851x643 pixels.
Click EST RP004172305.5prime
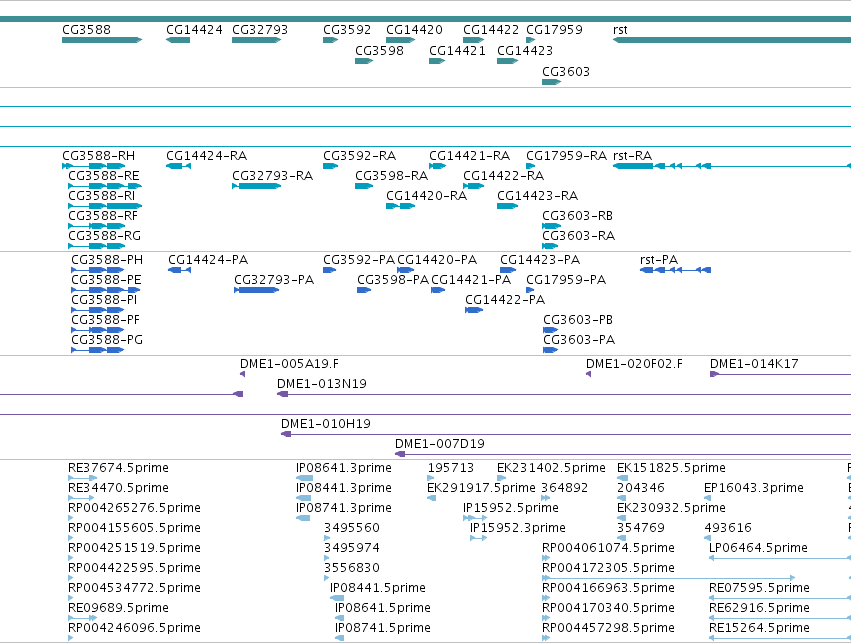(669, 578)
